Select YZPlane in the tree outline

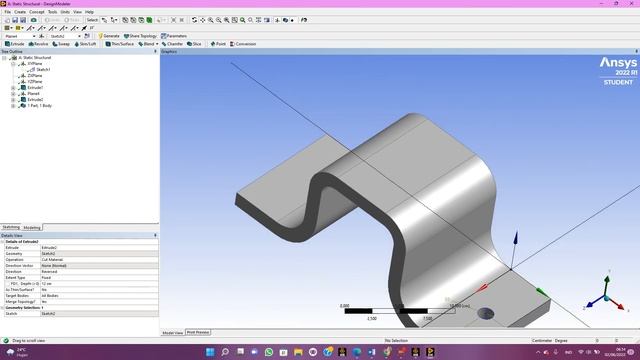coord(35,82)
